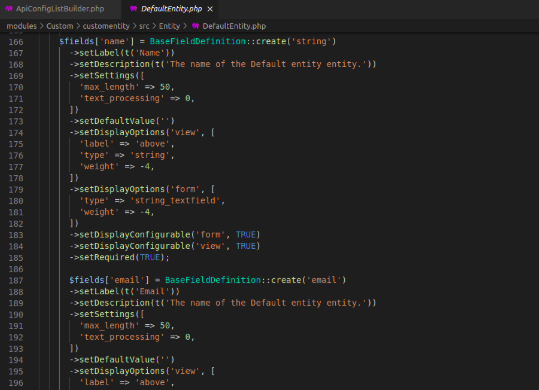Click line number 196 in gutter

tap(16, 383)
